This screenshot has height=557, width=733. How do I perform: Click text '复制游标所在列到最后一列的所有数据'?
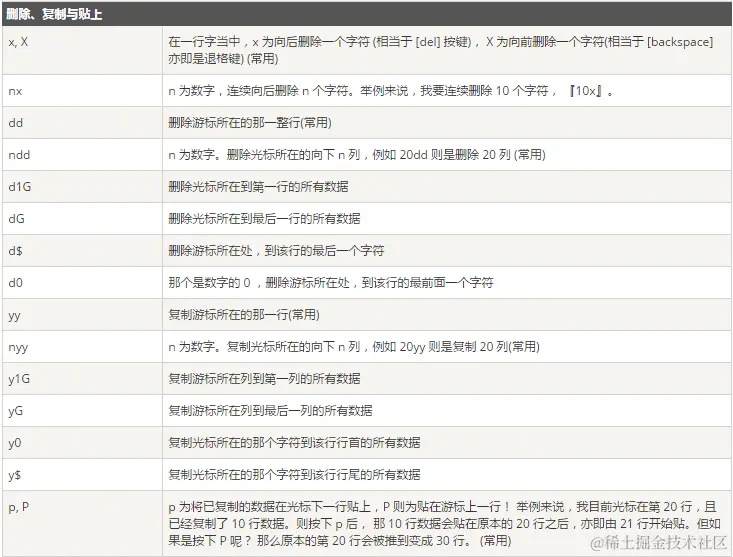pyautogui.click(x=270, y=411)
